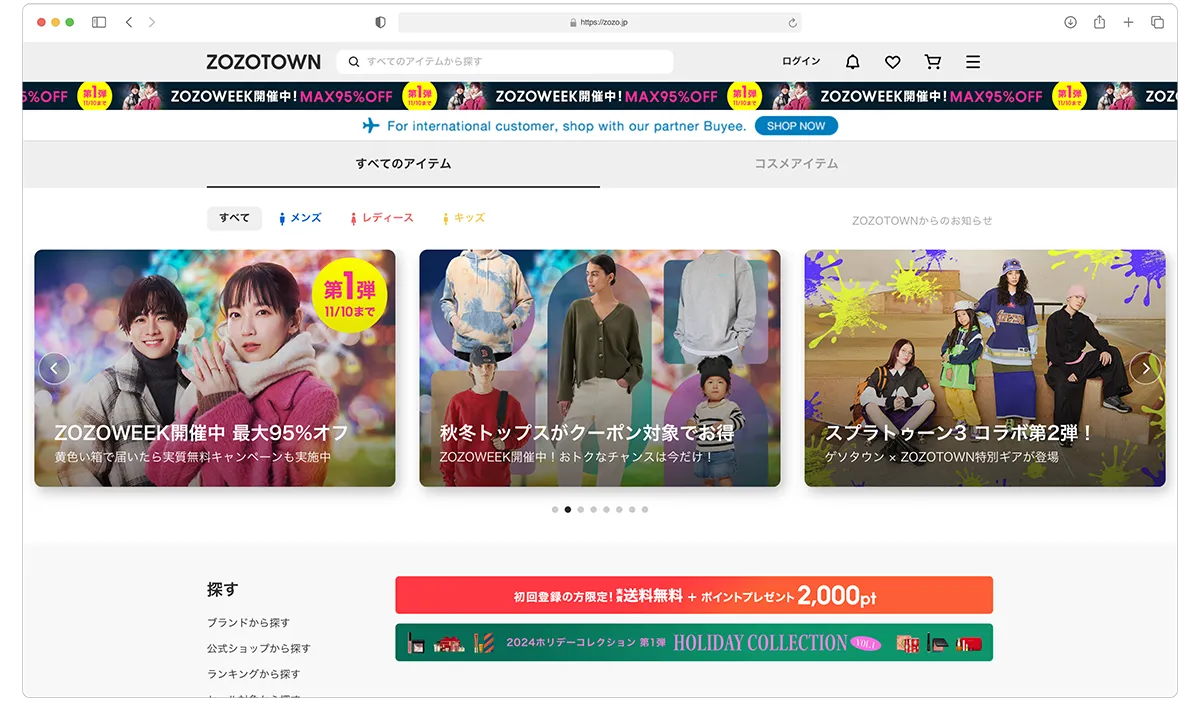Open the hamburger navigation menu
Image resolution: width=1200 pixels, height=702 pixels.
coord(972,61)
